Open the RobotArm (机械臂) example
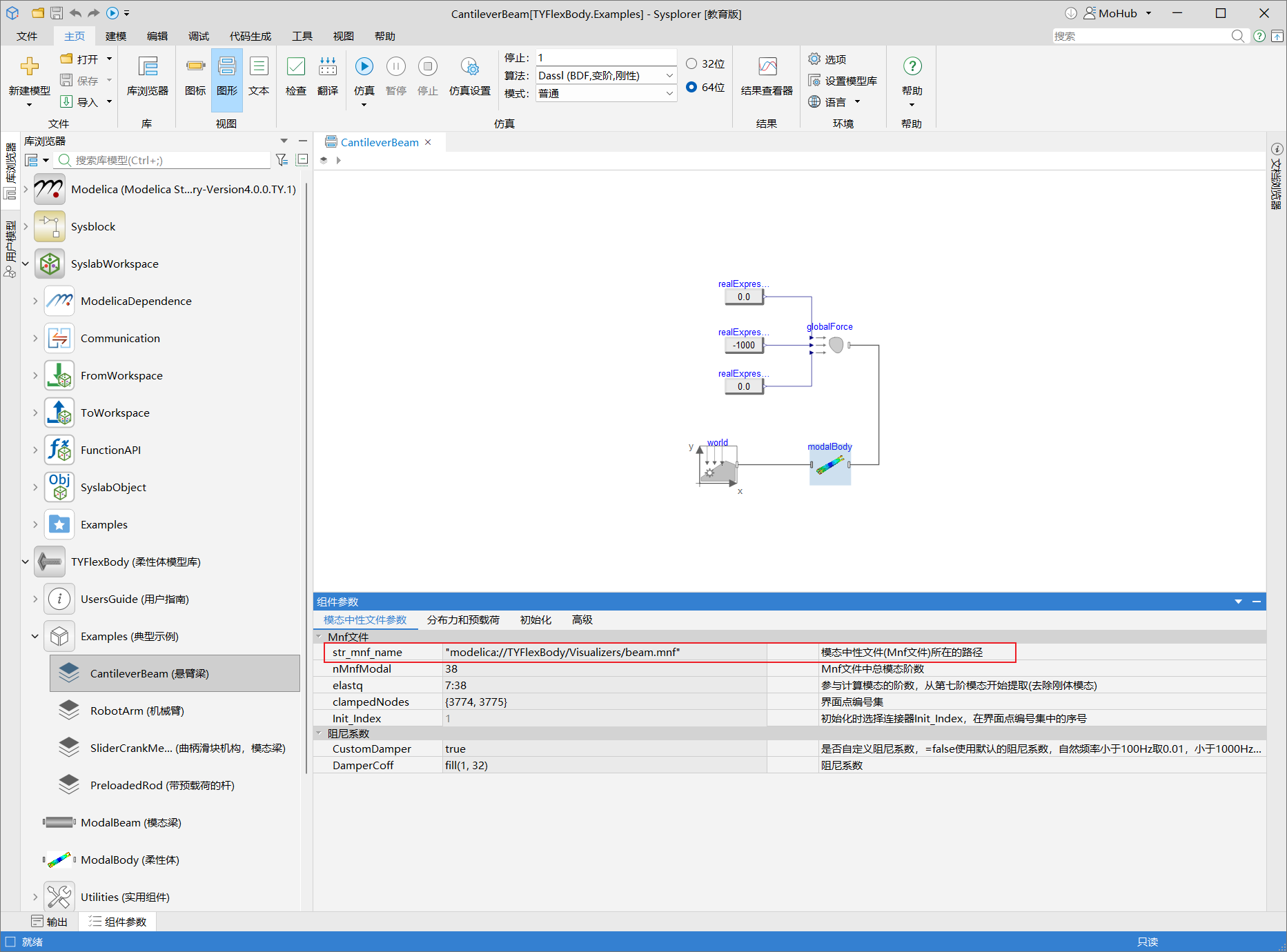Screen dimensions: 1287x952 [x=137, y=711]
